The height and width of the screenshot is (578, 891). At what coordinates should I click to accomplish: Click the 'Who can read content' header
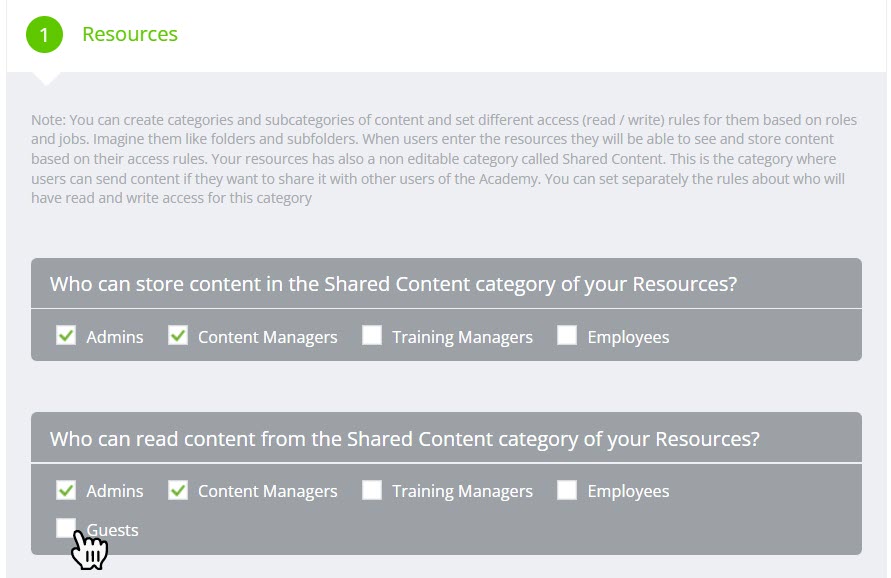tap(404, 438)
